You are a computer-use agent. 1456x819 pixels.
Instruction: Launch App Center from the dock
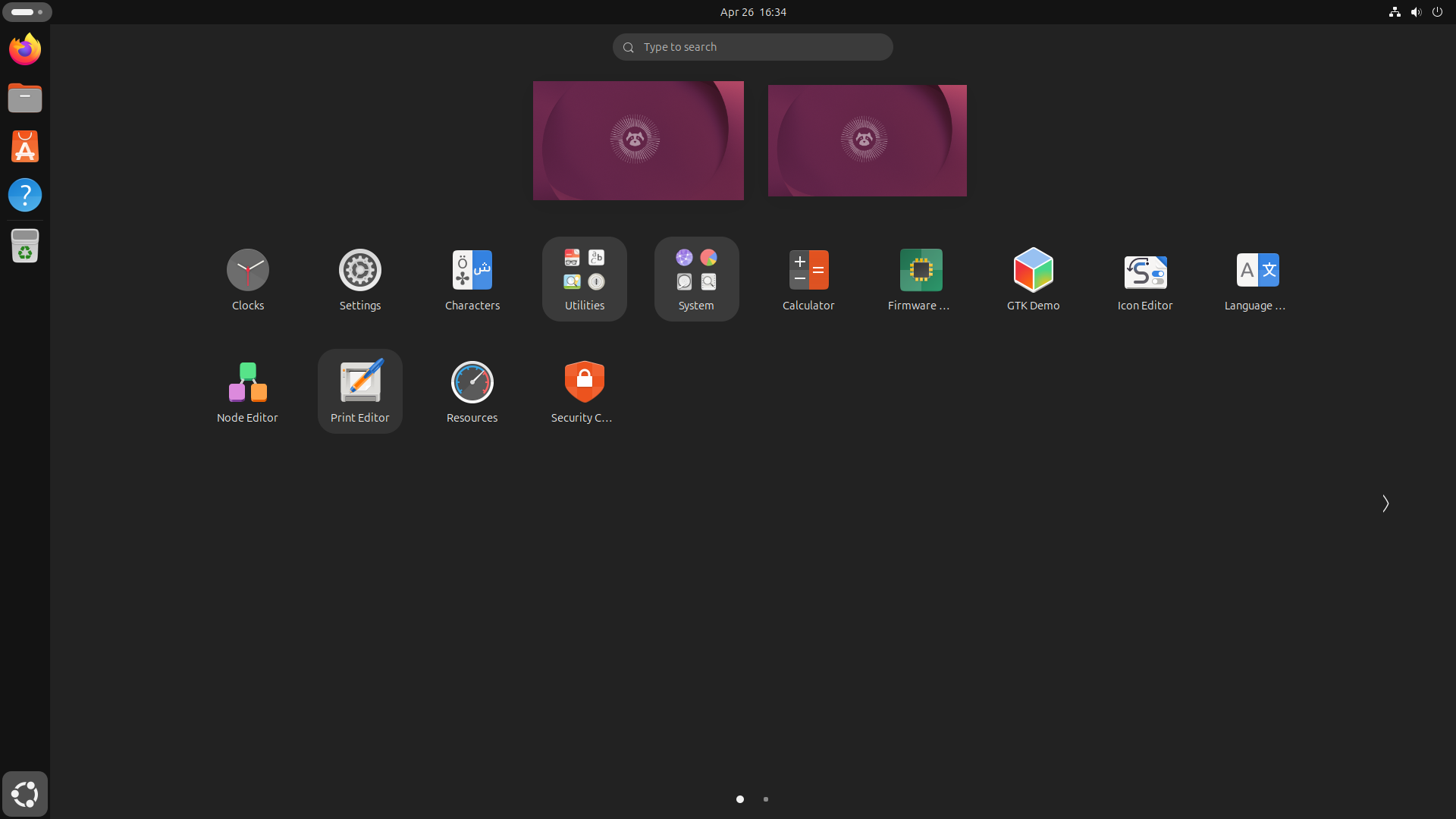click(25, 146)
